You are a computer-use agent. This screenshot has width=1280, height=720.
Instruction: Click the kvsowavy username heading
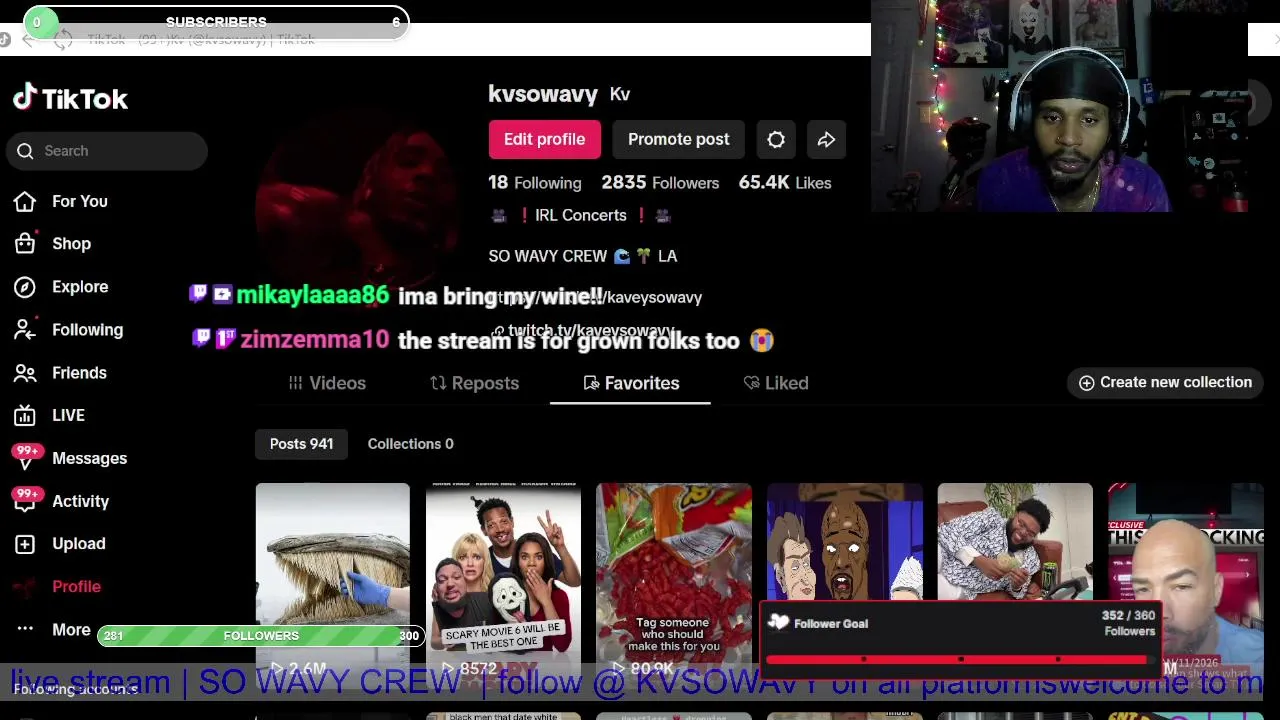pyautogui.click(x=543, y=94)
